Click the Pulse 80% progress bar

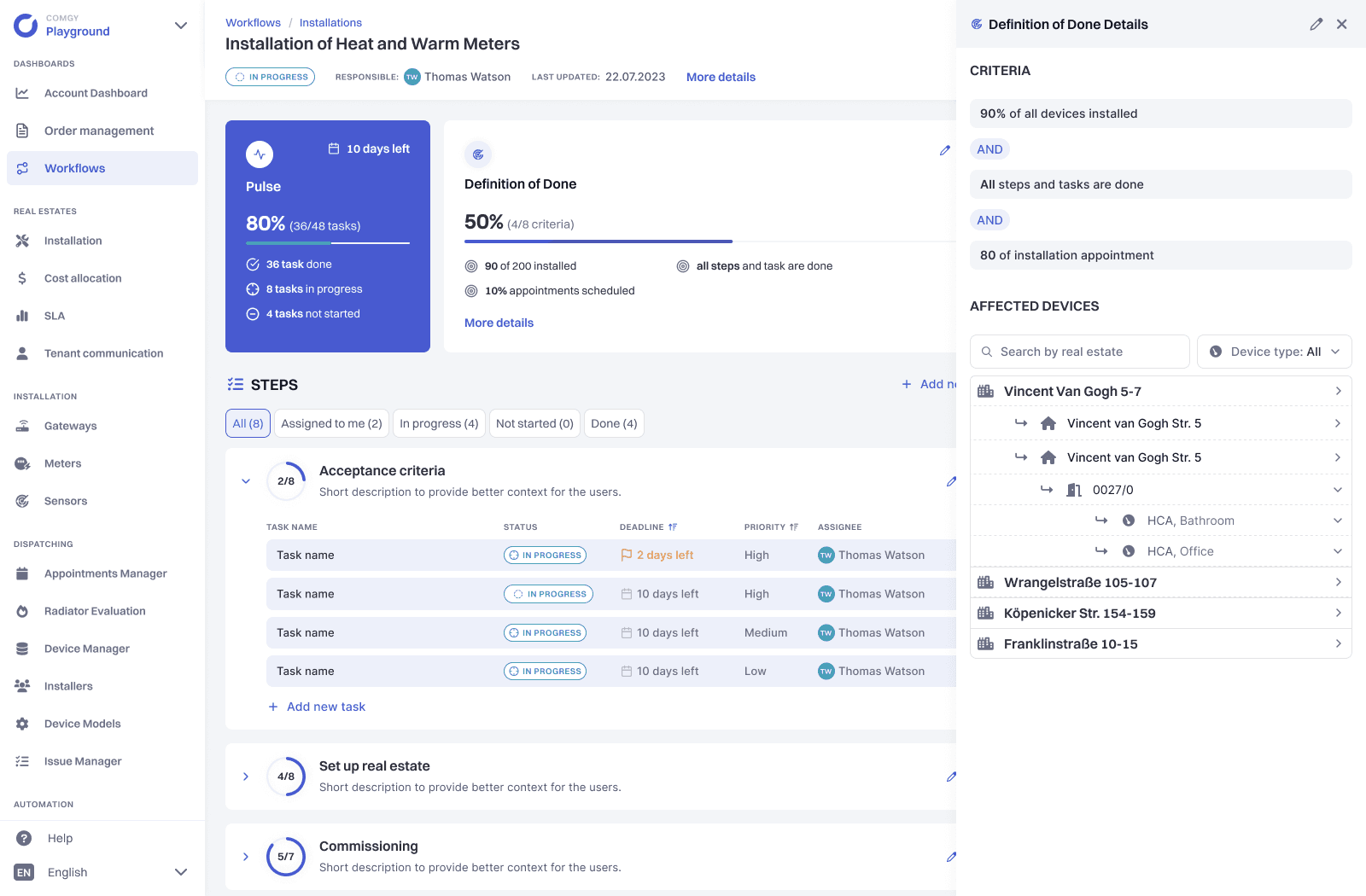(328, 243)
